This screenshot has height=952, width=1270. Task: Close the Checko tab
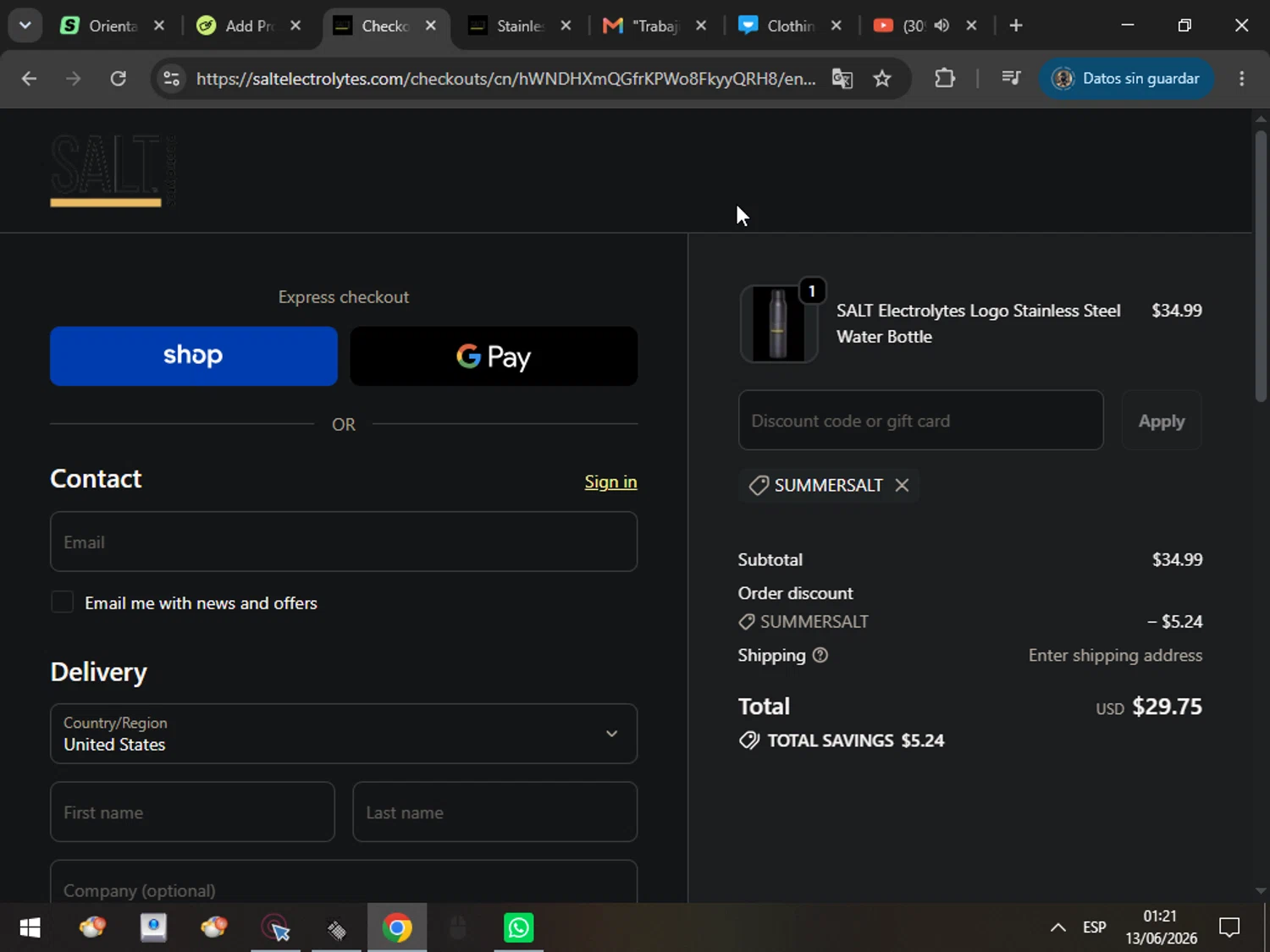pos(430,25)
